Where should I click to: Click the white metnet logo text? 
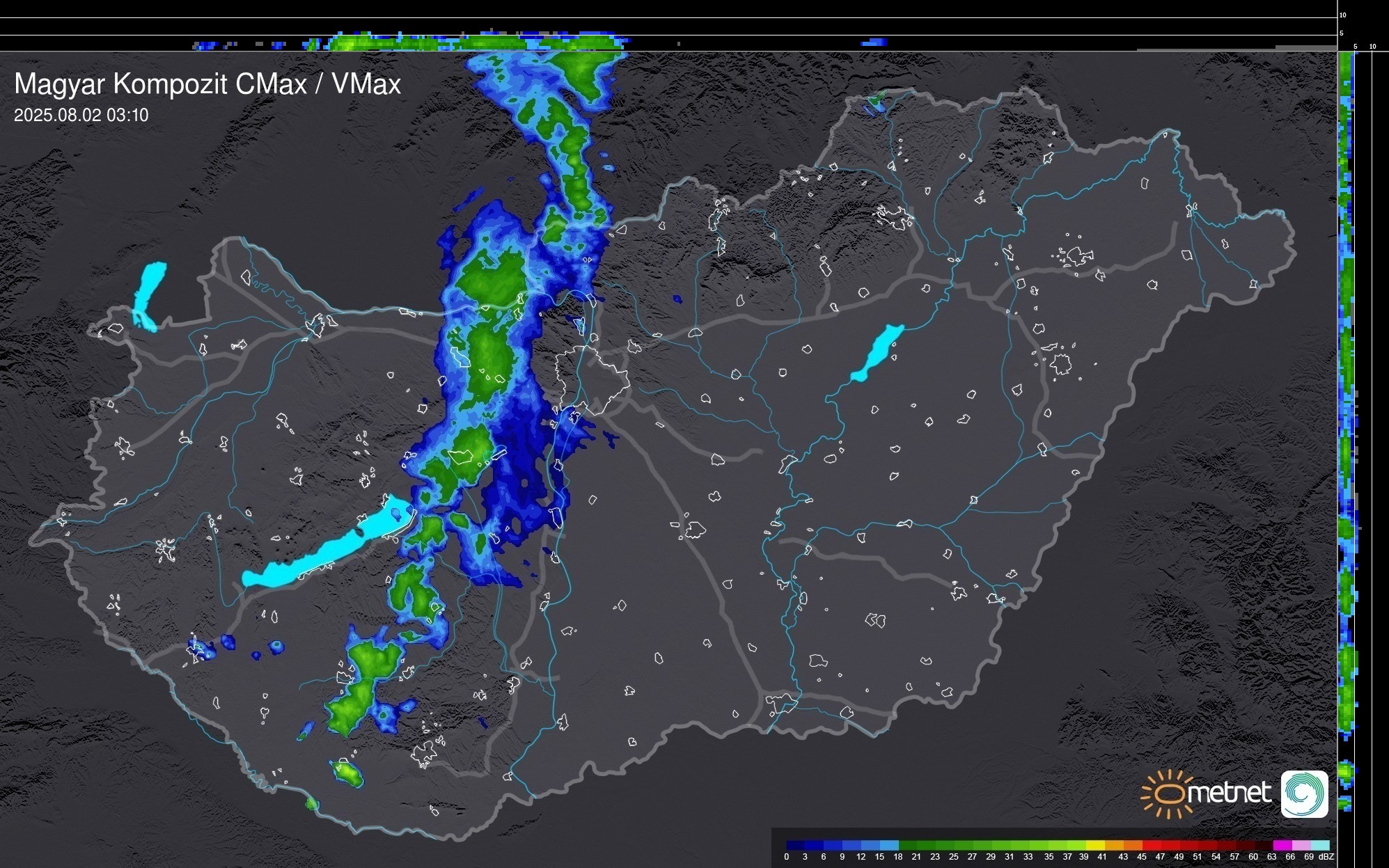pos(1229,793)
